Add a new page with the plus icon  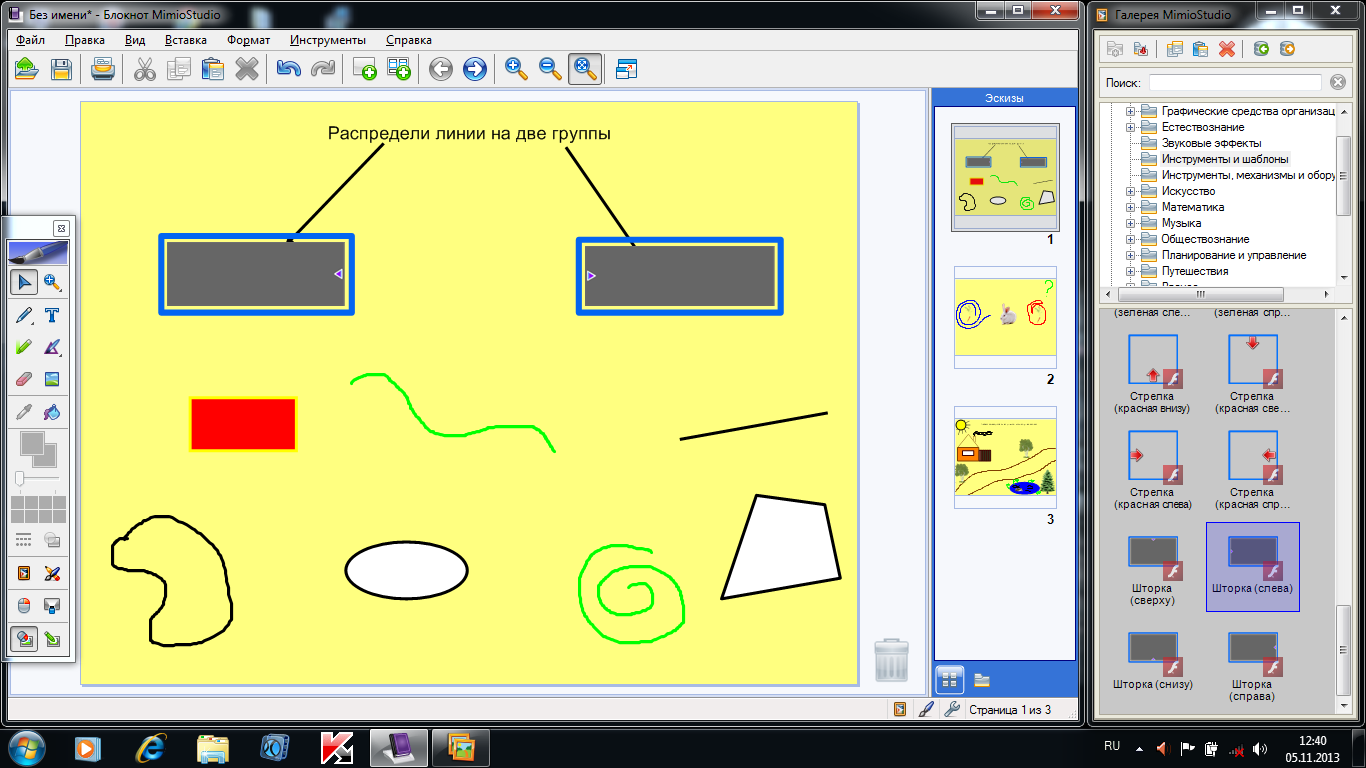(365, 69)
